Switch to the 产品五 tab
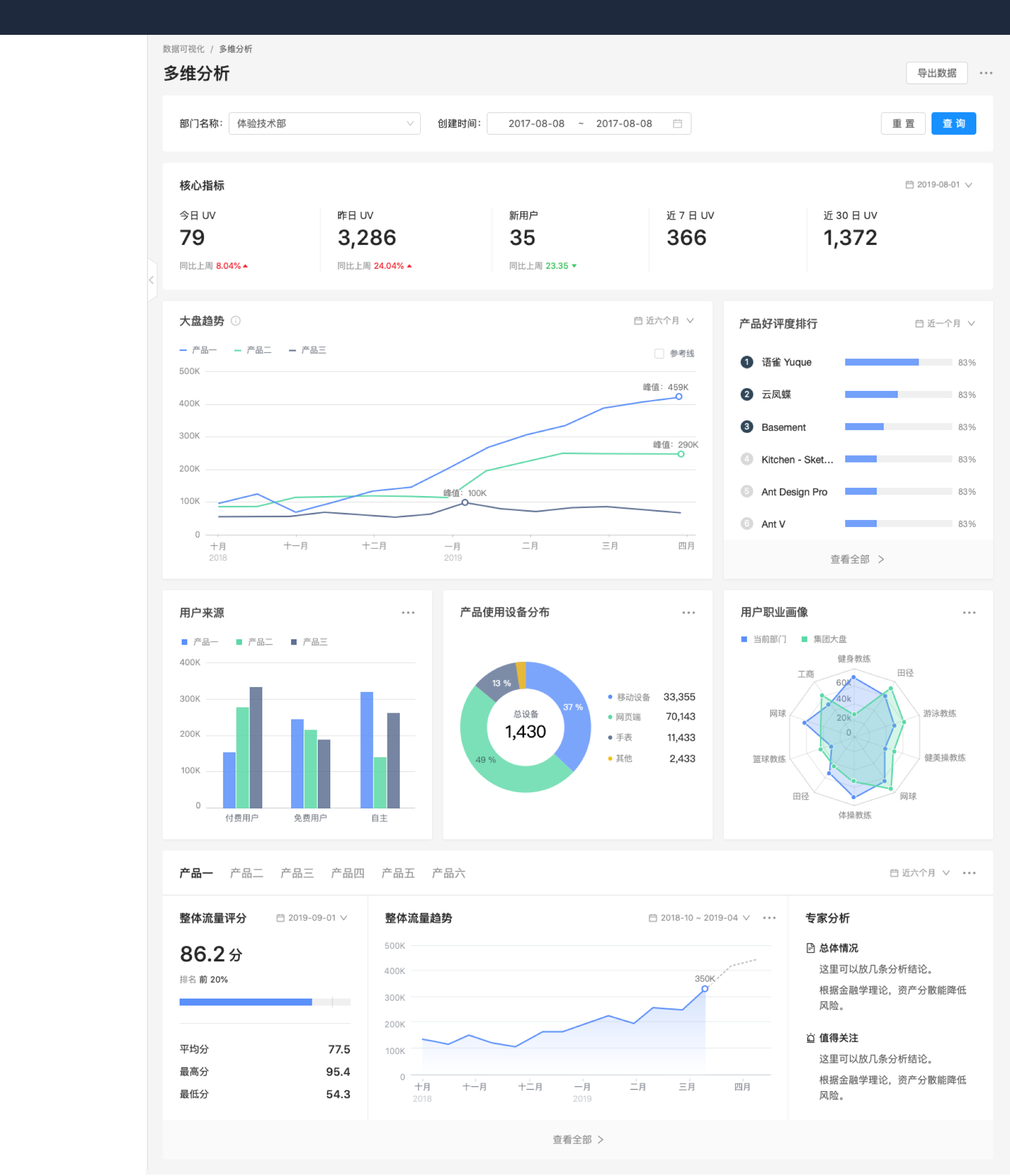 (398, 873)
